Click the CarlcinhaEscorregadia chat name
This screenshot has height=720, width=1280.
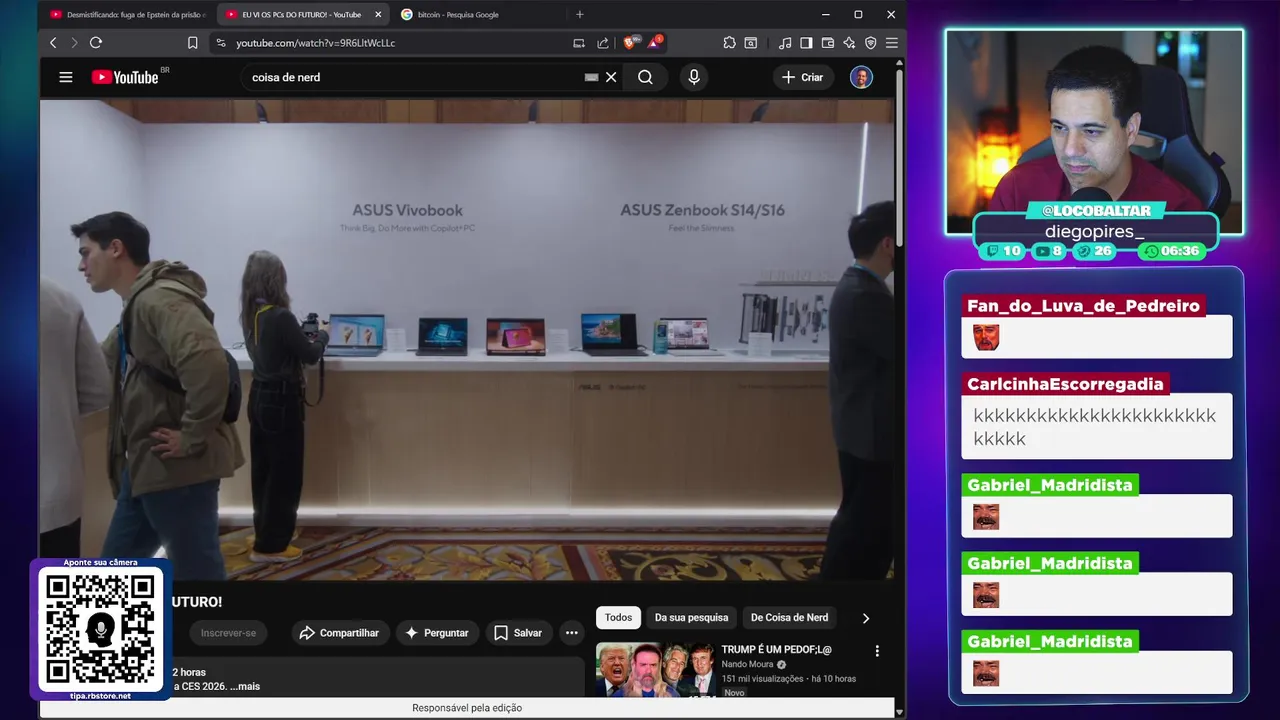1065,384
